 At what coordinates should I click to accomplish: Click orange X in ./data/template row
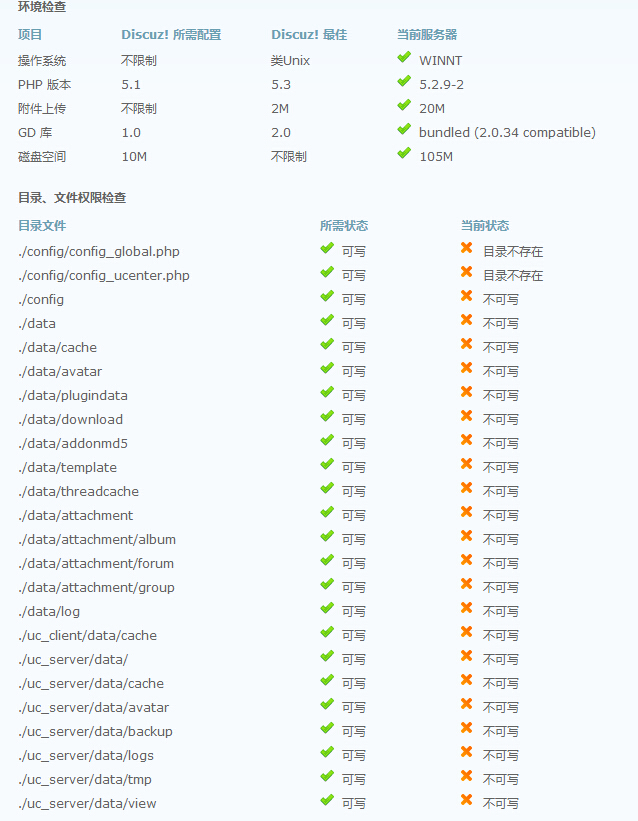coord(466,464)
